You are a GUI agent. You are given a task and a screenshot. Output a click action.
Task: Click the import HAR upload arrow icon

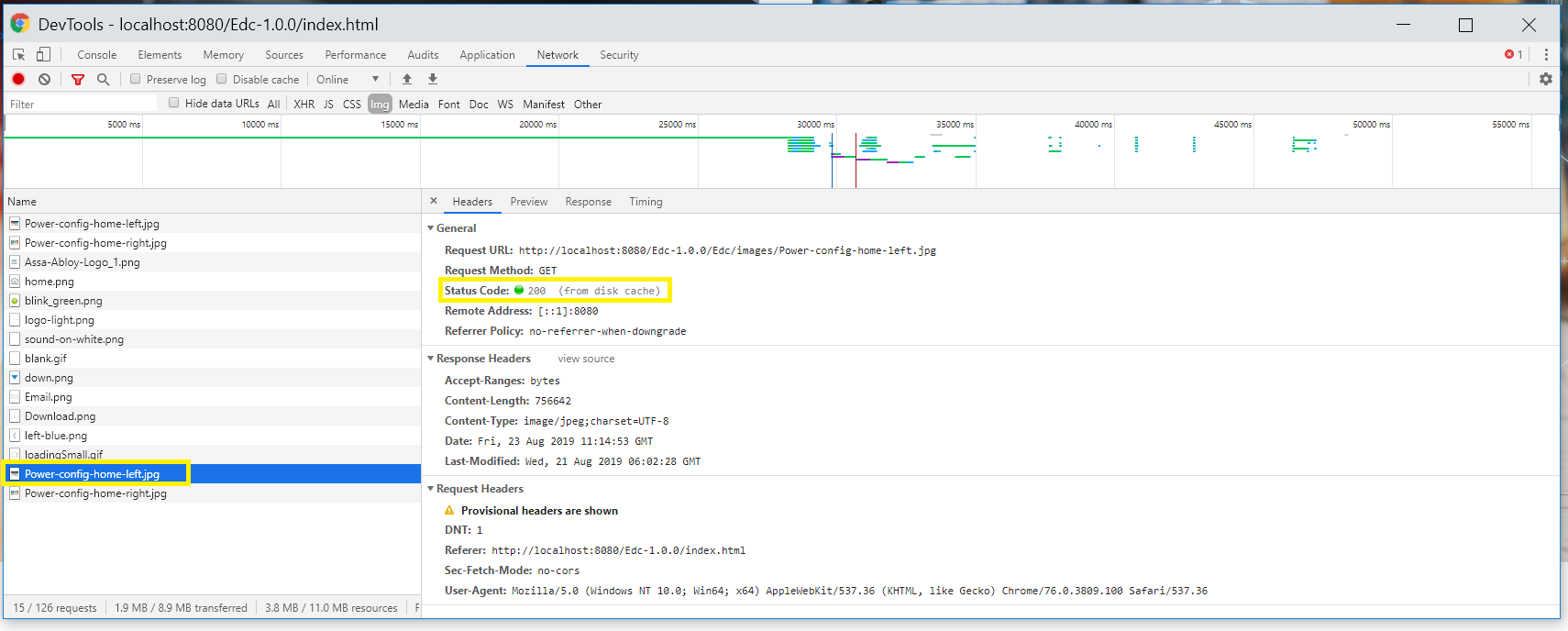click(407, 80)
